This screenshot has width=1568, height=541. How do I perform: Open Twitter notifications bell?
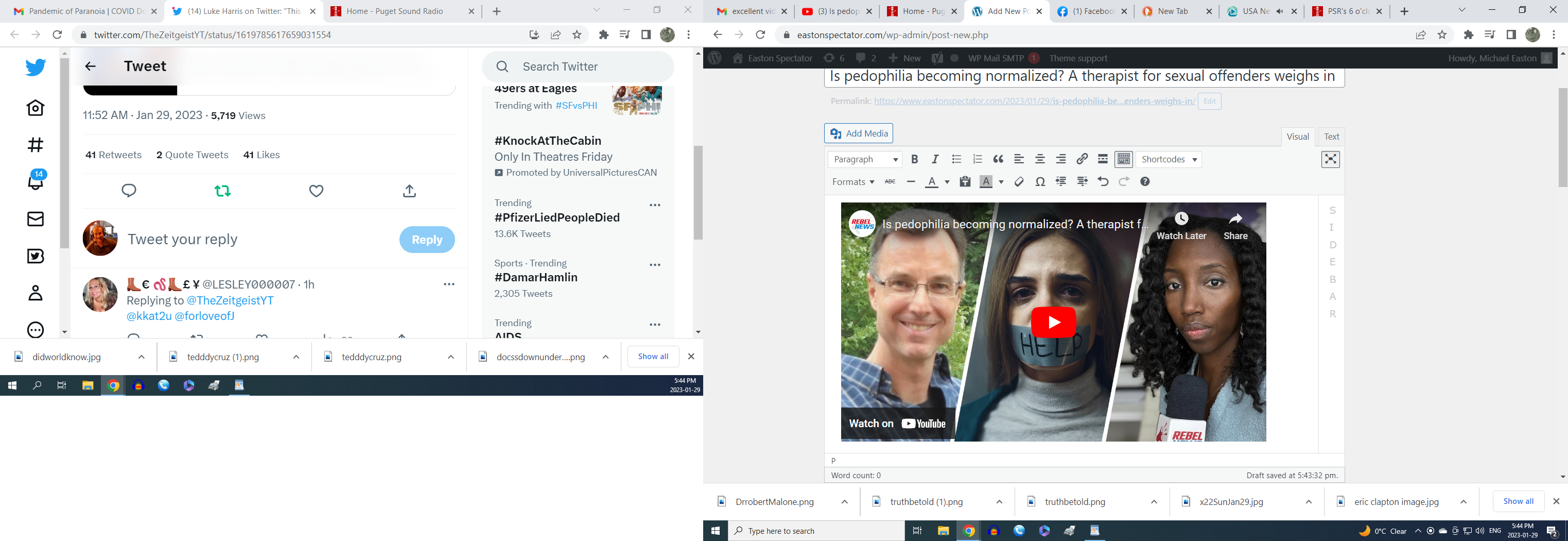[x=36, y=181]
